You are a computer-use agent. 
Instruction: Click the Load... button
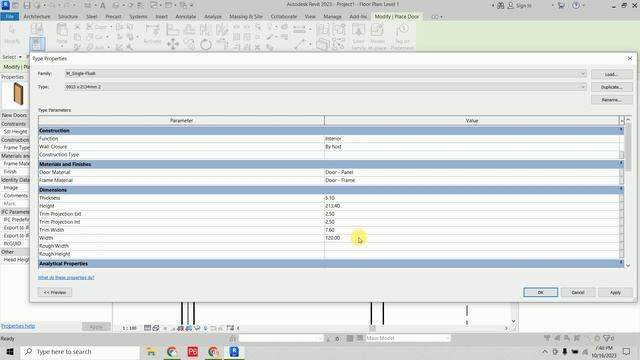click(611, 74)
